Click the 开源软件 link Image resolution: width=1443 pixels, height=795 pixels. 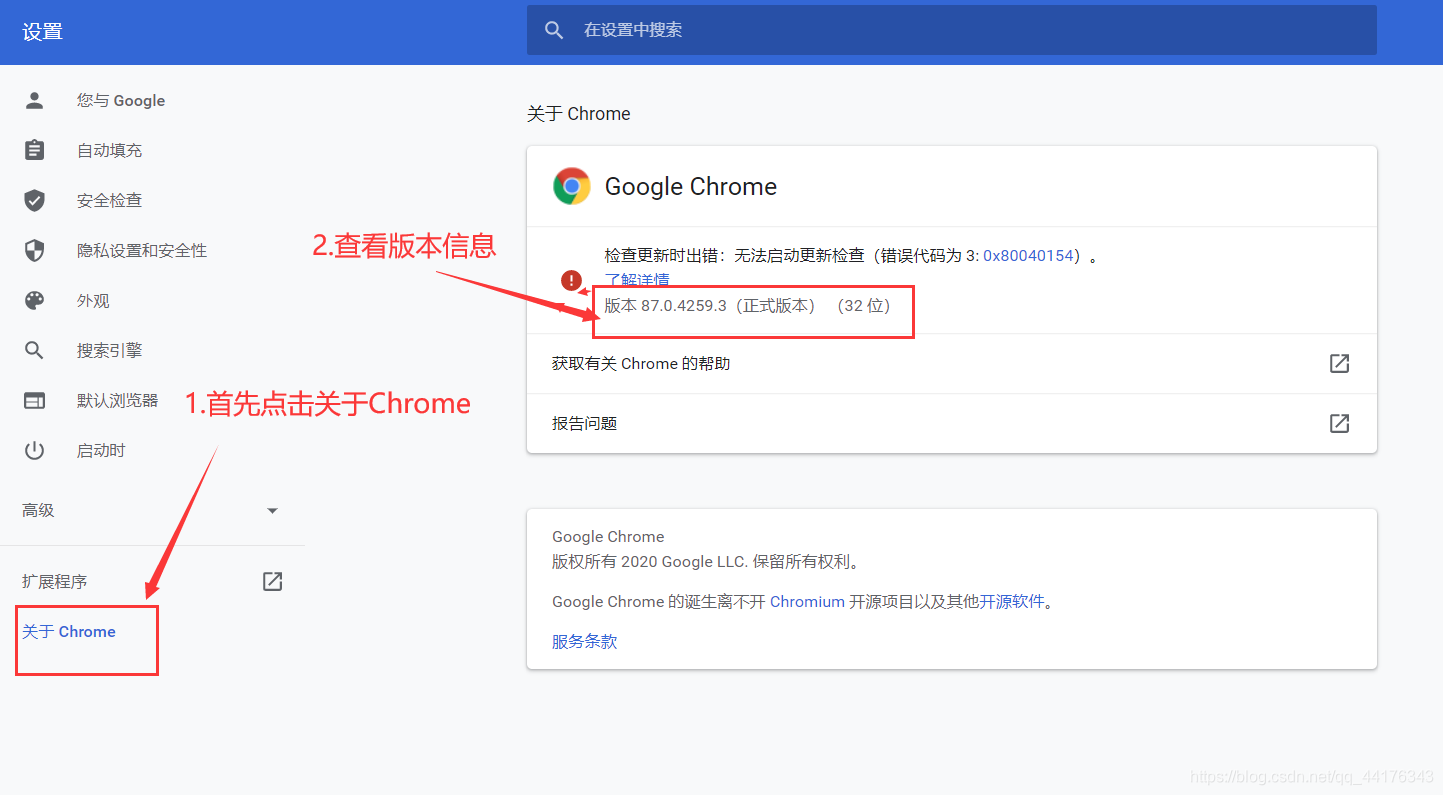(1011, 602)
